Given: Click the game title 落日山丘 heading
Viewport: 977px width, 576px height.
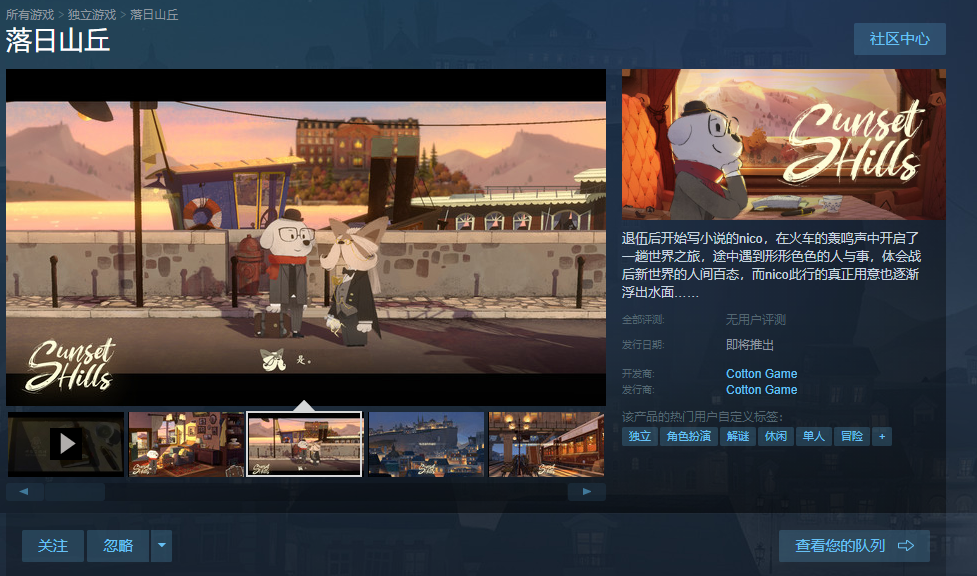Looking at the screenshot, I should coord(57,41).
